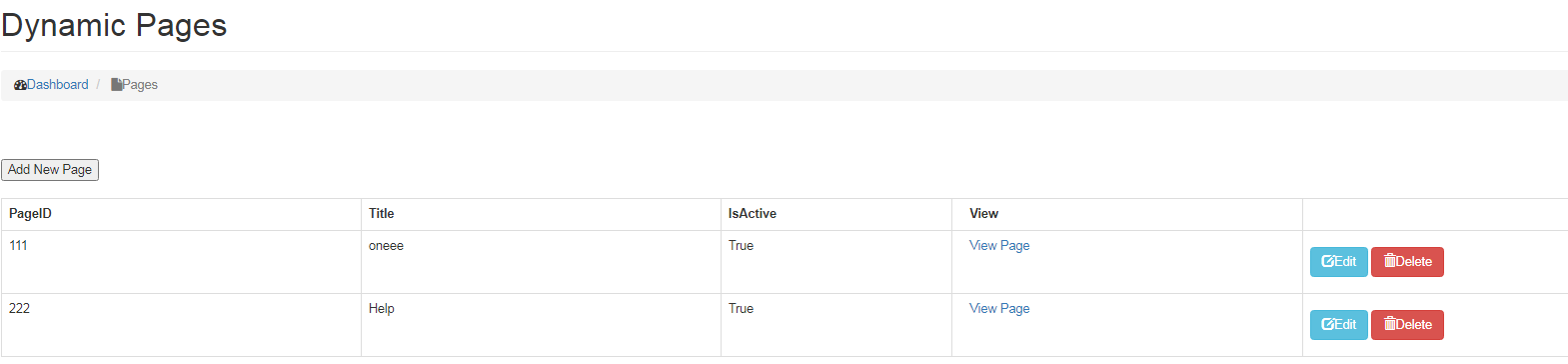Open View Page link for page 111
The width and height of the screenshot is (1568, 364).
click(x=999, y=246)
